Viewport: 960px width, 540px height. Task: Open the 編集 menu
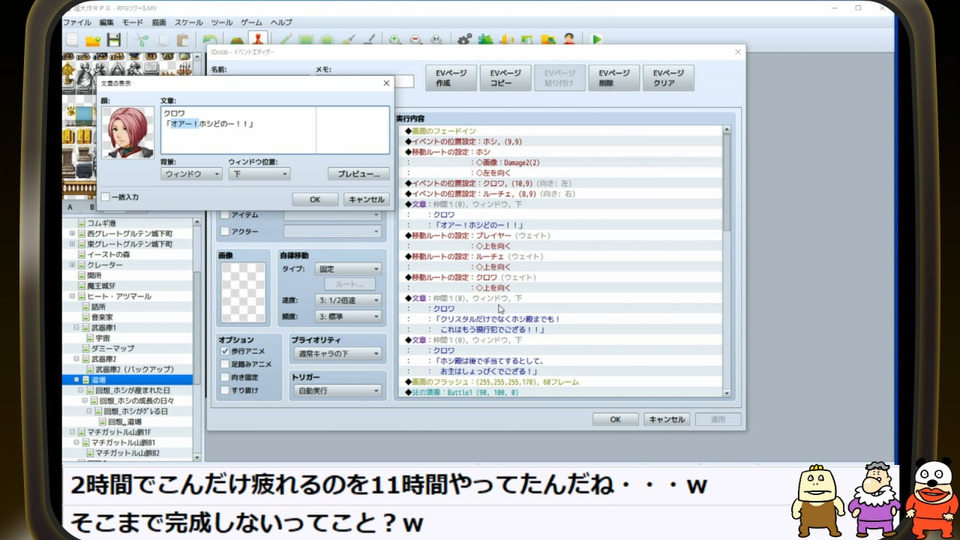(107, 23)
